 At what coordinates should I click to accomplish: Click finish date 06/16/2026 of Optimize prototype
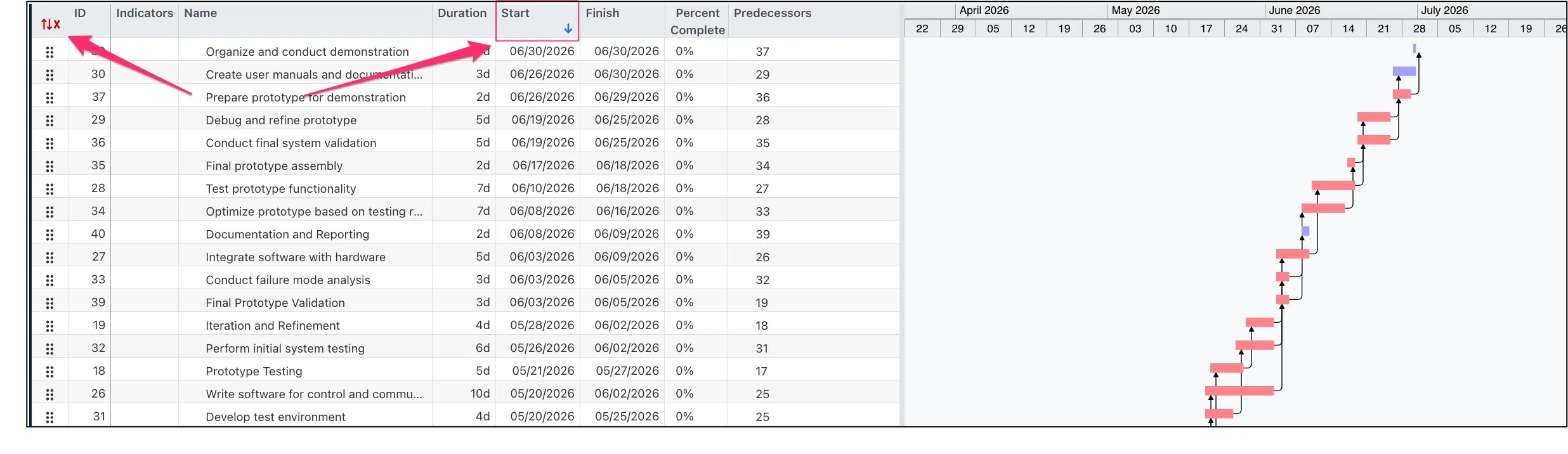click(x=627, y=212)
